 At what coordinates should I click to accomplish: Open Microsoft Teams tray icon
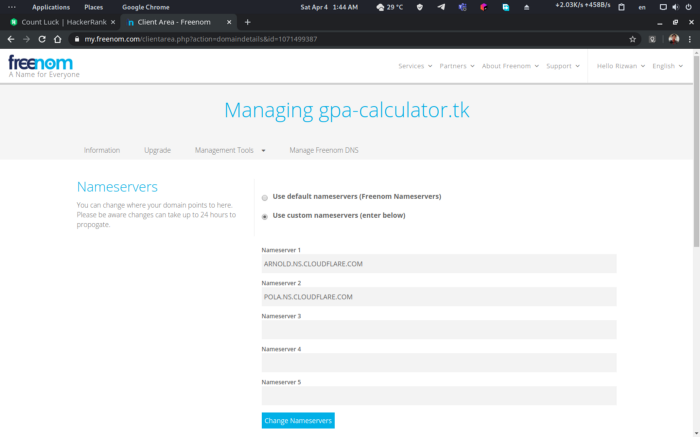pos(462,7)
